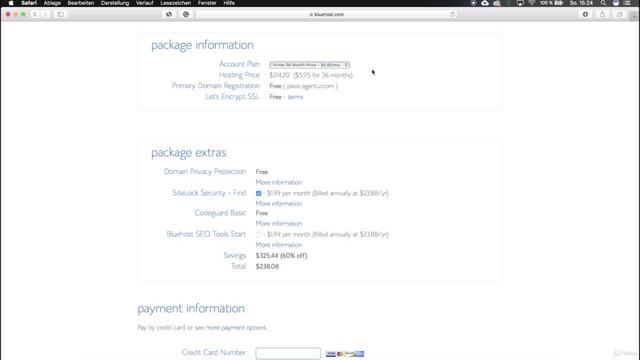Open More information under Domain Privacy Protection
Screen dimensions: 640x360
click(279, 182)
